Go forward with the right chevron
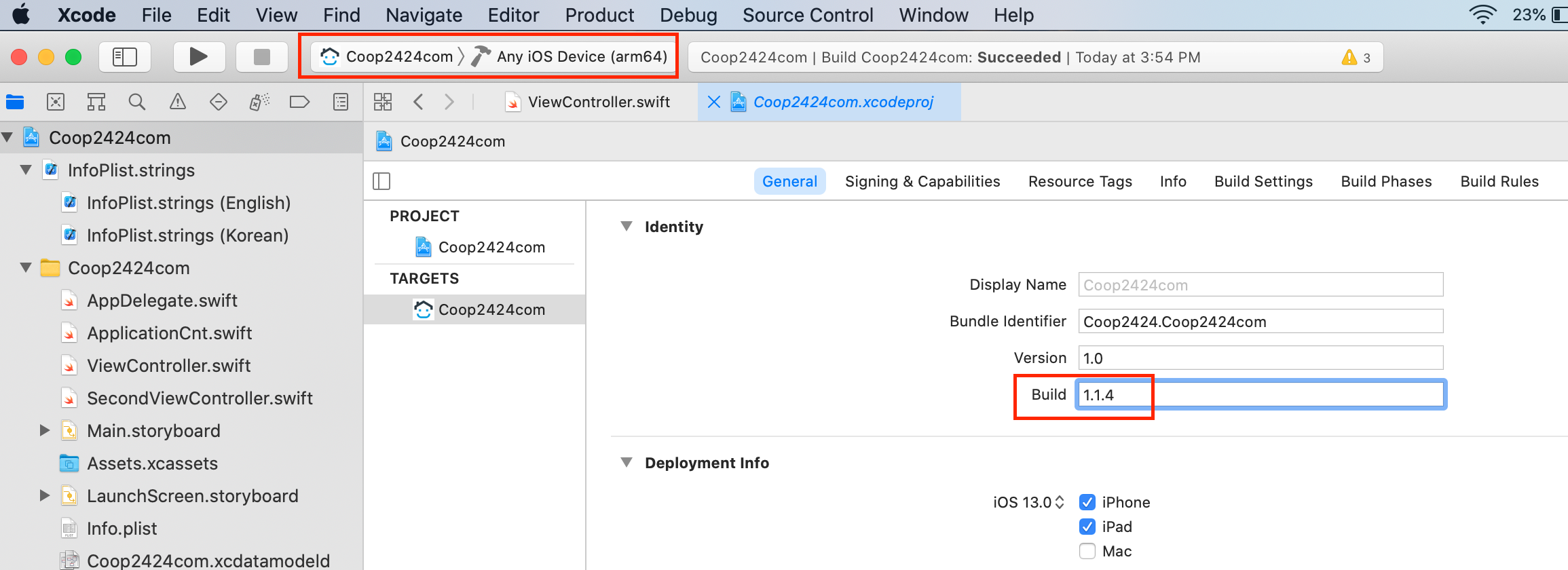 (x=449, y=102)
